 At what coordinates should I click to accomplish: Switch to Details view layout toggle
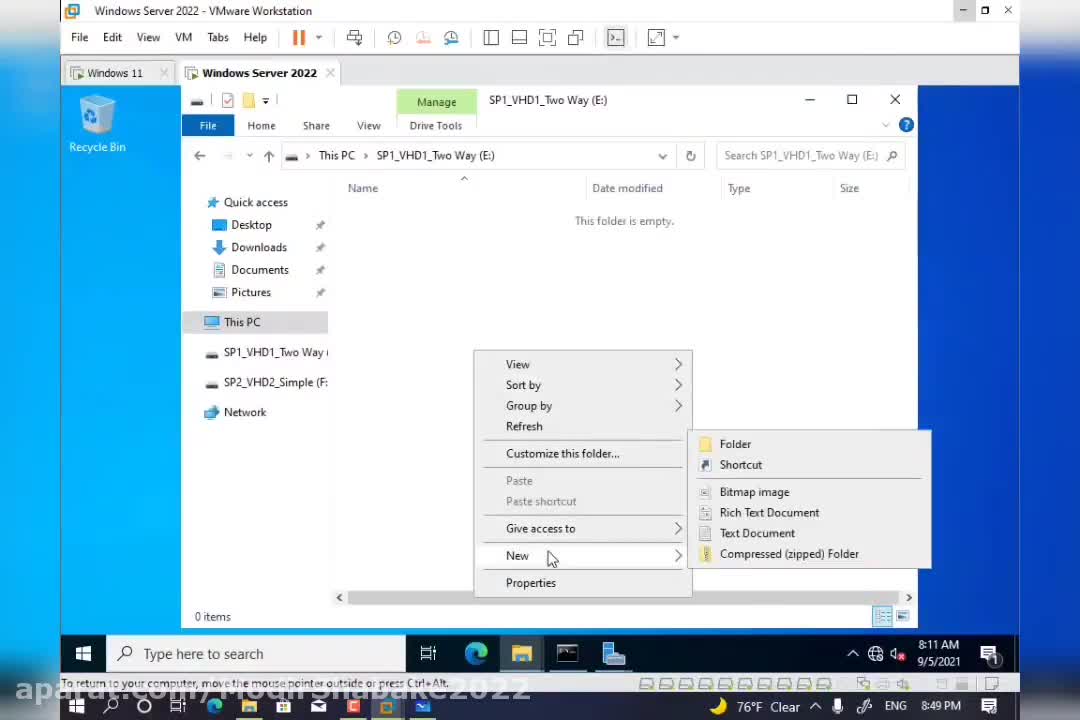click(x=882, y=616)
